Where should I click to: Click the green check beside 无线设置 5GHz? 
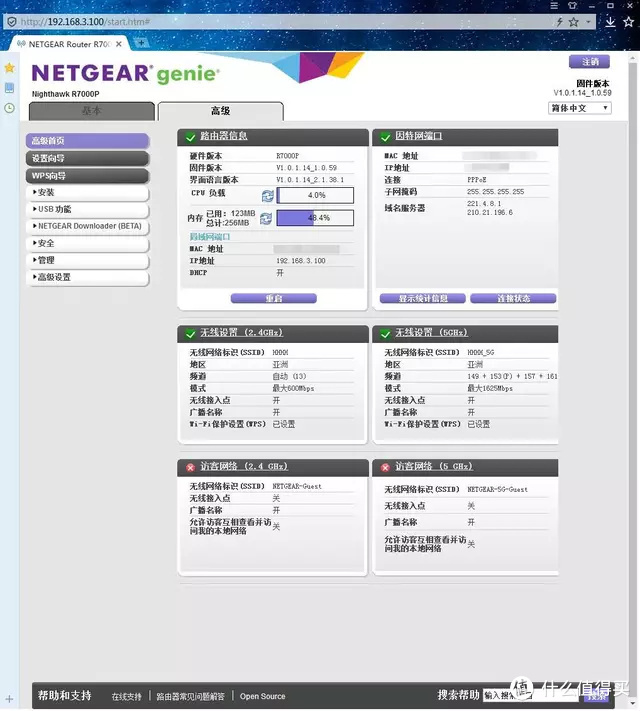coord(386,334)
